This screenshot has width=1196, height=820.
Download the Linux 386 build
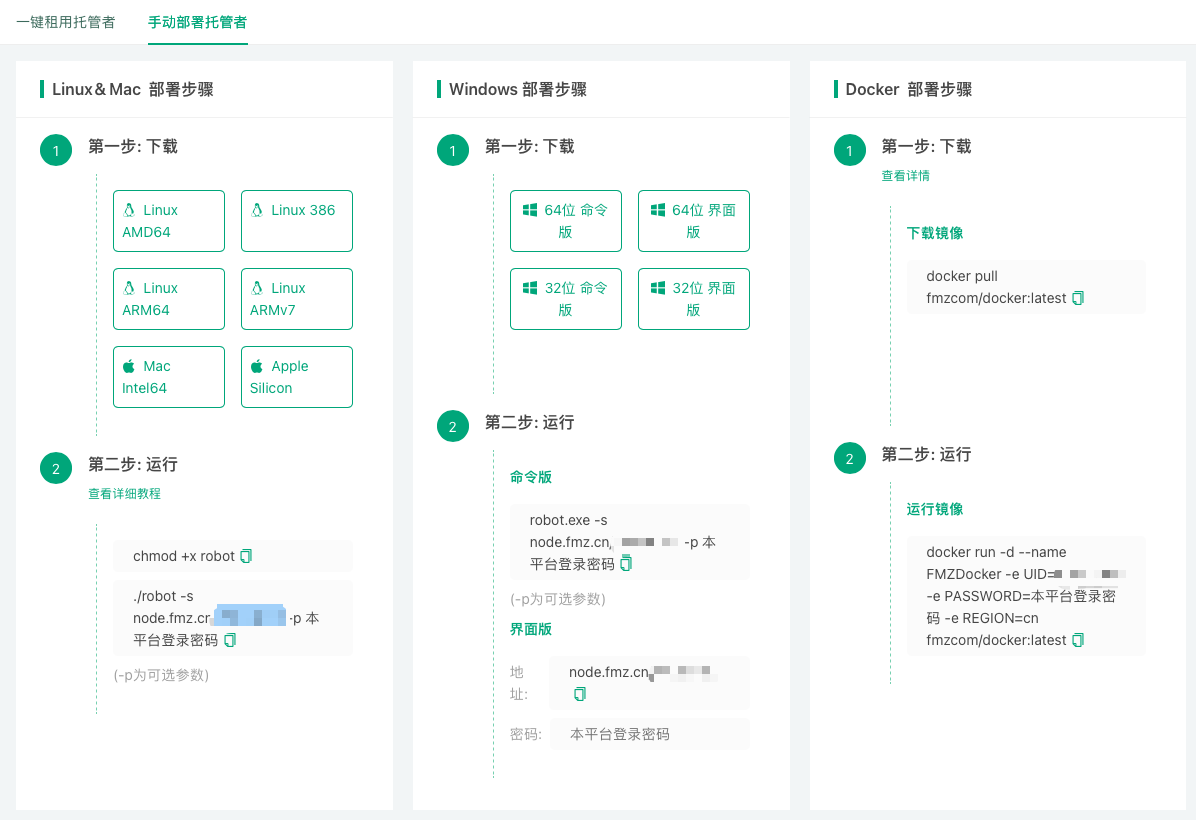[297, 220]
